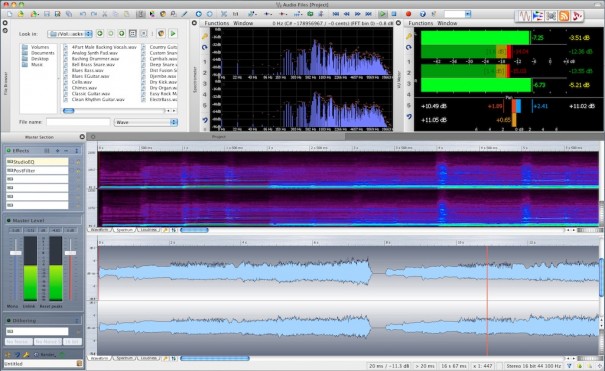Click the wrench icon in VU Meter panel
Screen dimensions: 605x371
coord(409,36)
